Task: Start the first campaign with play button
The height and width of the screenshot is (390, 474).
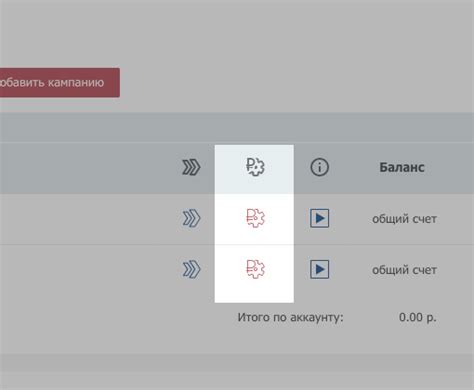Action: pyautogui.click(x=320, y=218)
